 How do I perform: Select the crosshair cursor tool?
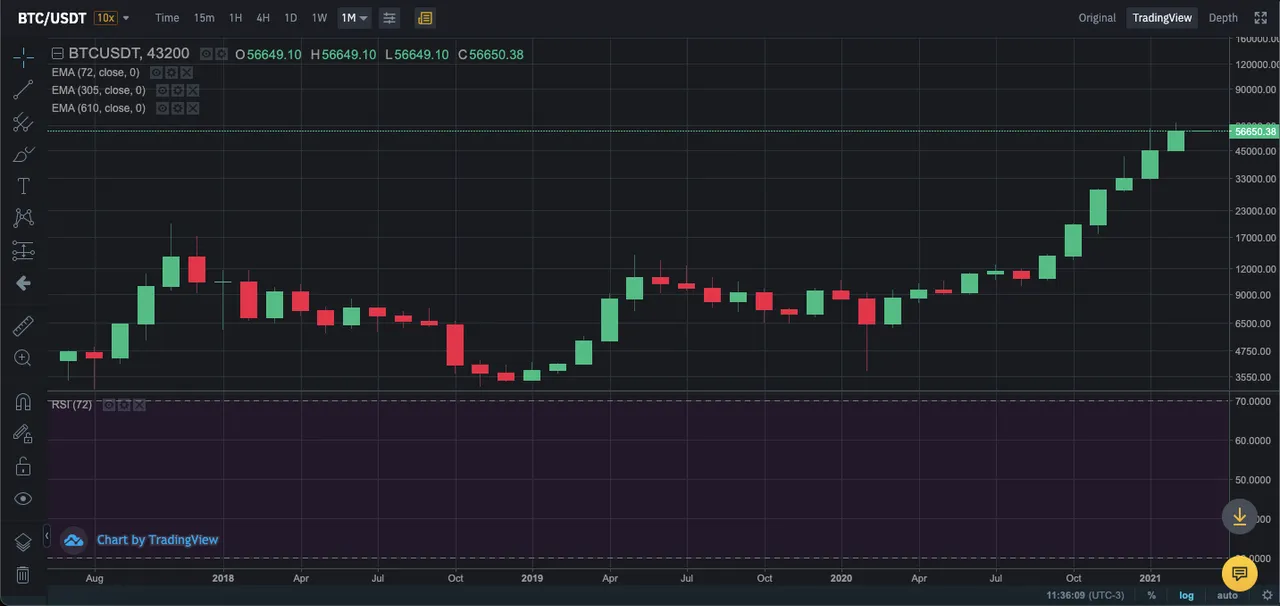pyautogui.click(x=23, y=57)
